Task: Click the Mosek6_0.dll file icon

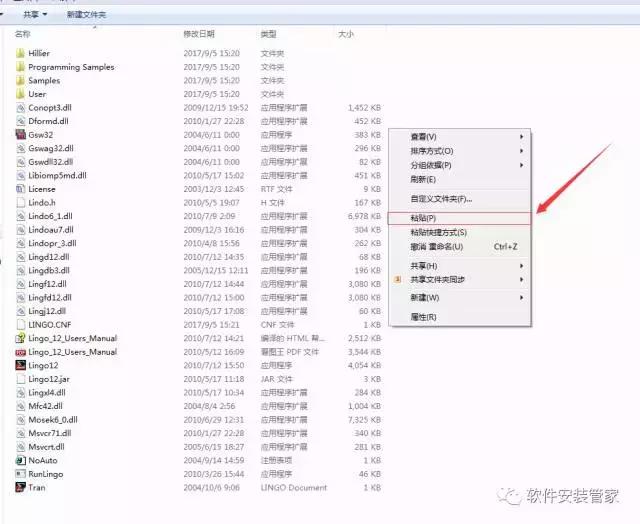Action: pyautogui.click(x=20, y=420)
